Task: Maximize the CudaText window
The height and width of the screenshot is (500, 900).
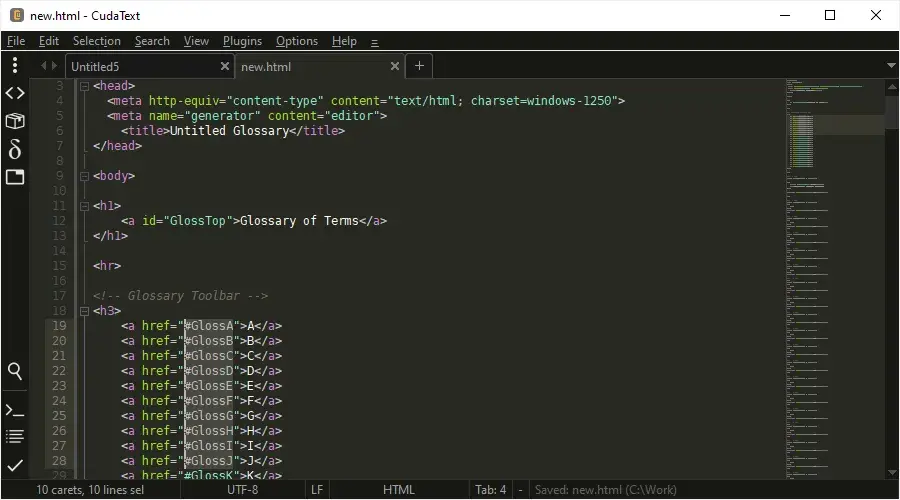Action: [830, 15]
